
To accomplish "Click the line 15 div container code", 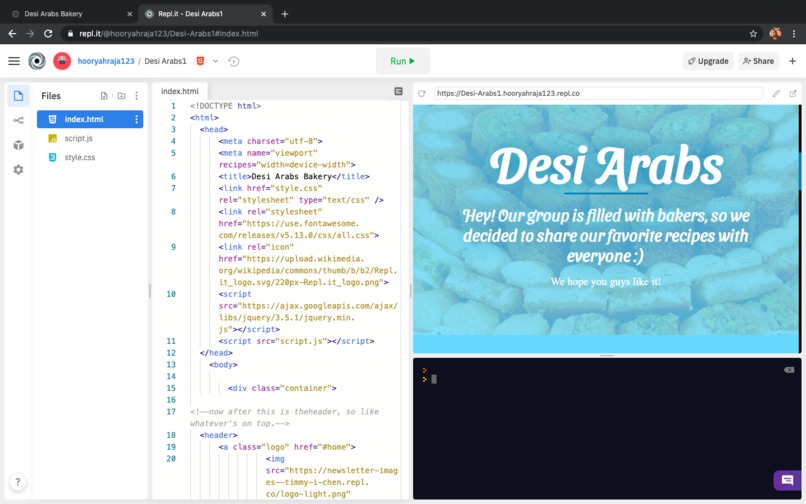I will (x=282, y=388).
